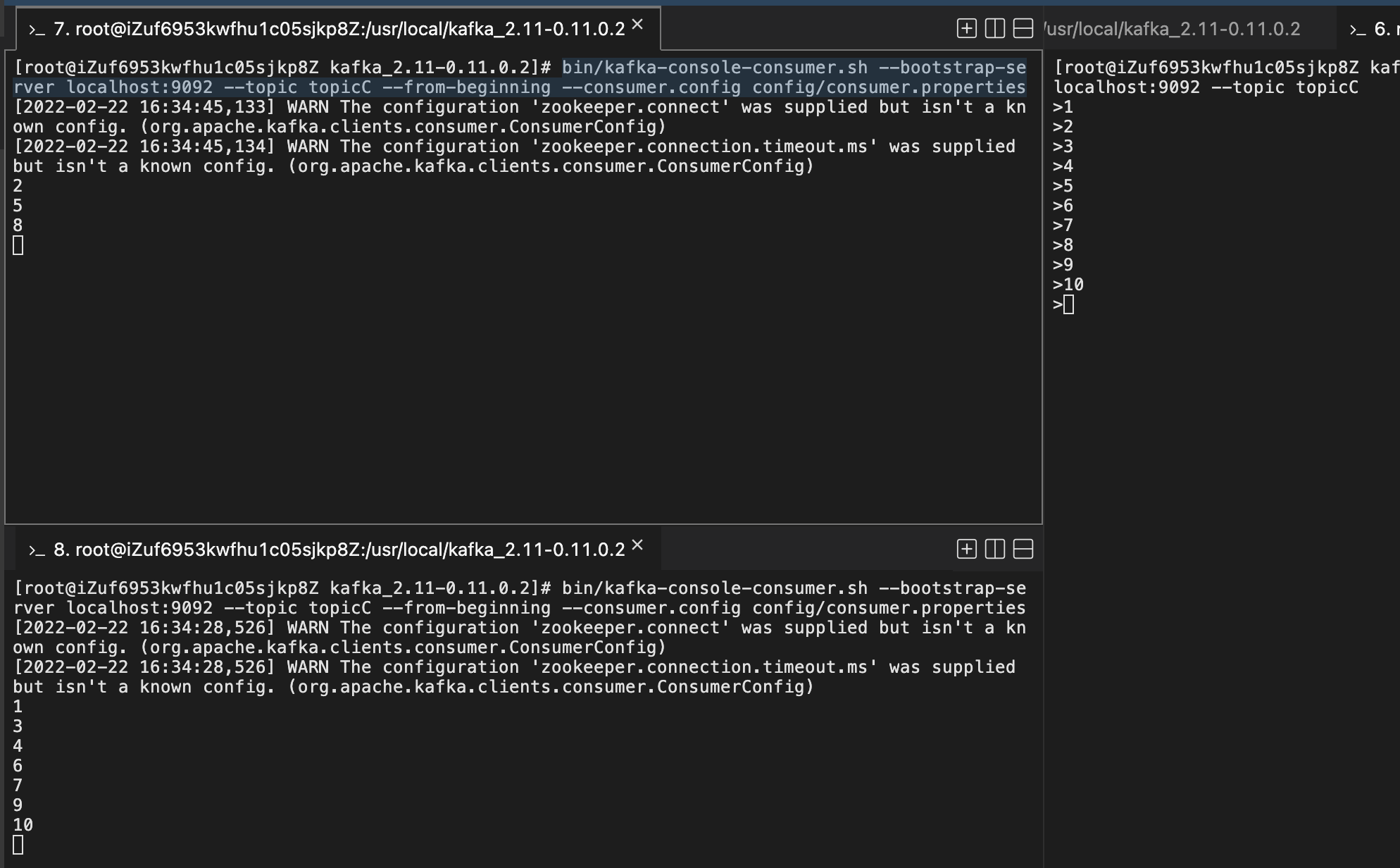Split terminal 7 horizontally
1400x868 pixels.
click(x=1023, y=28)
